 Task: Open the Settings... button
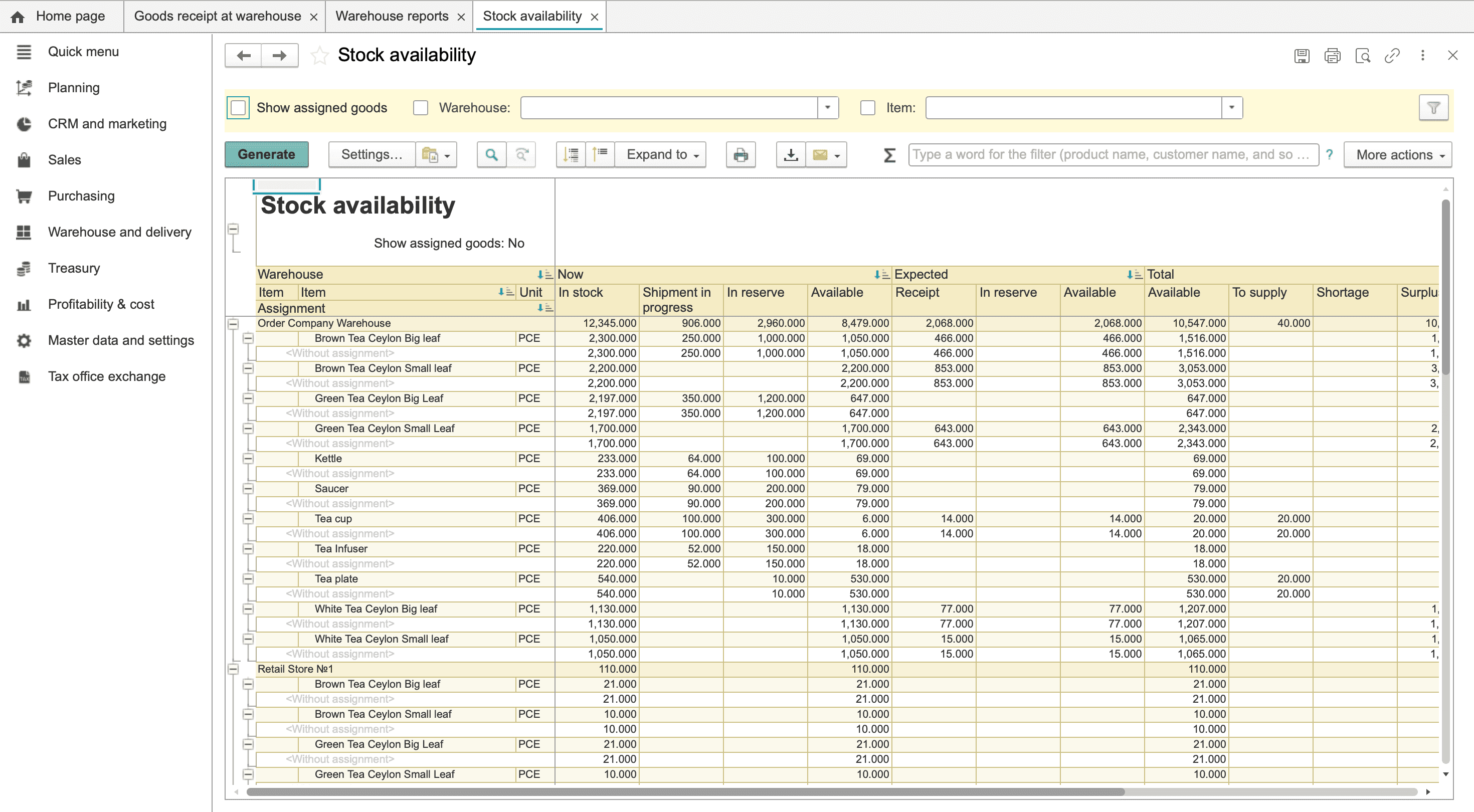pos(372,154)
